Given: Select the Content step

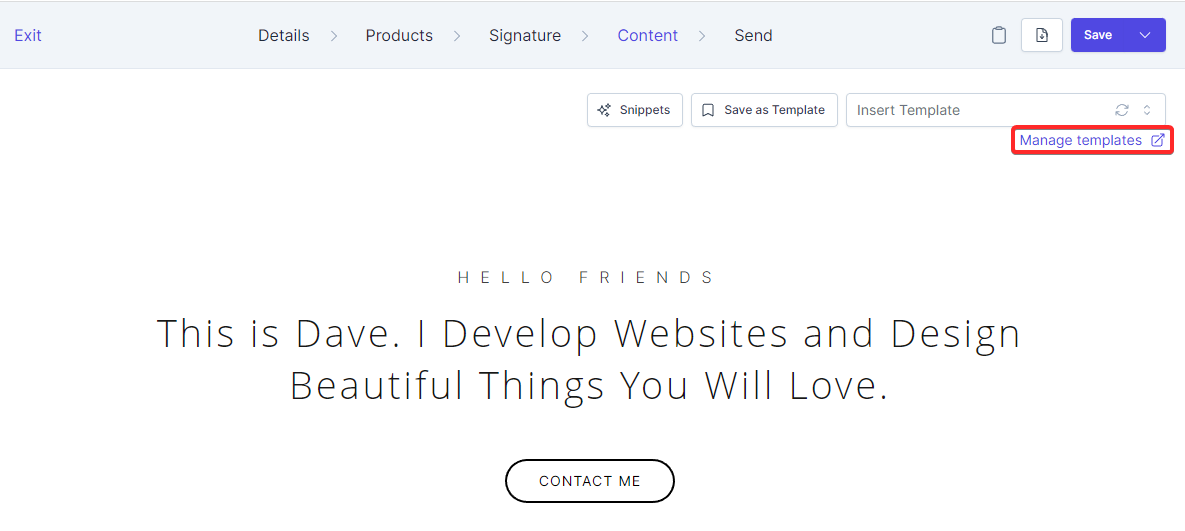Looking at the screenshot, I should click(x=647, y=35).
